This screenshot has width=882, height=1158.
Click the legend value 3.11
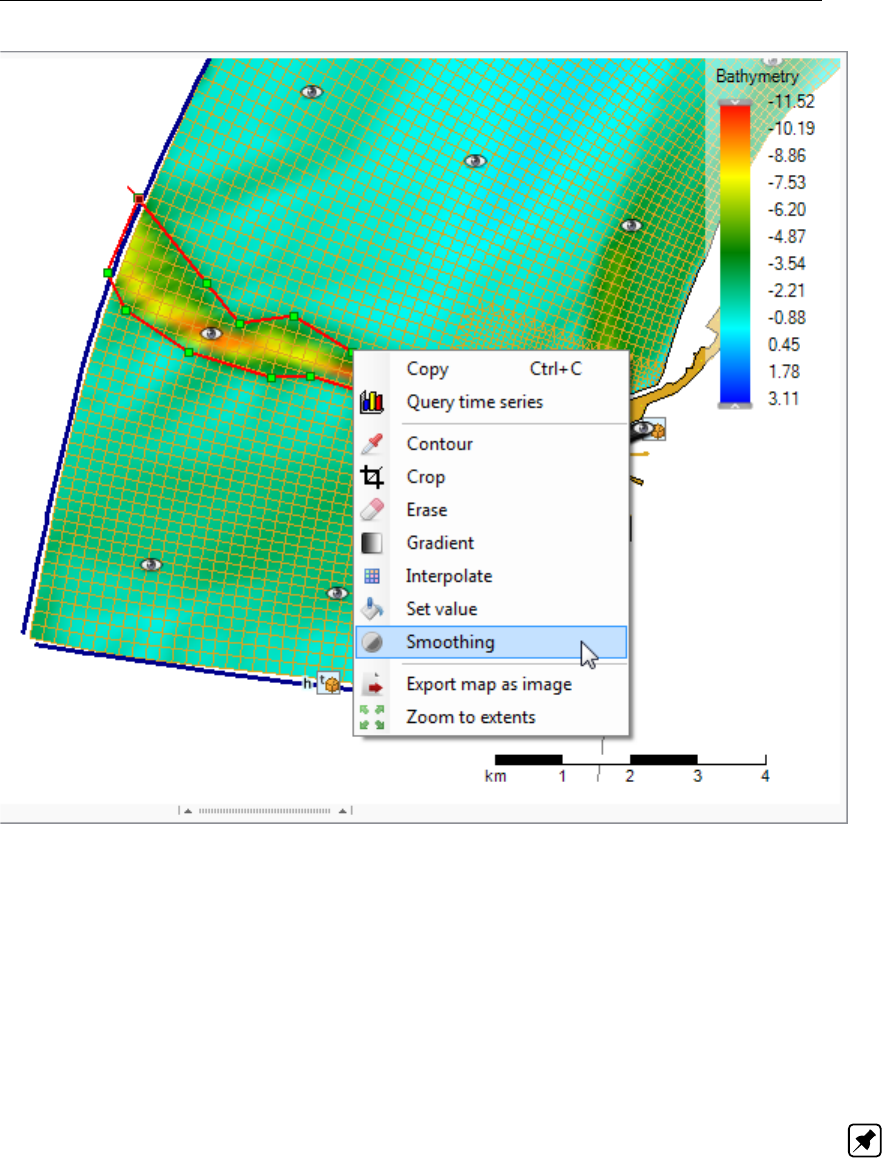tap(783, 399)
